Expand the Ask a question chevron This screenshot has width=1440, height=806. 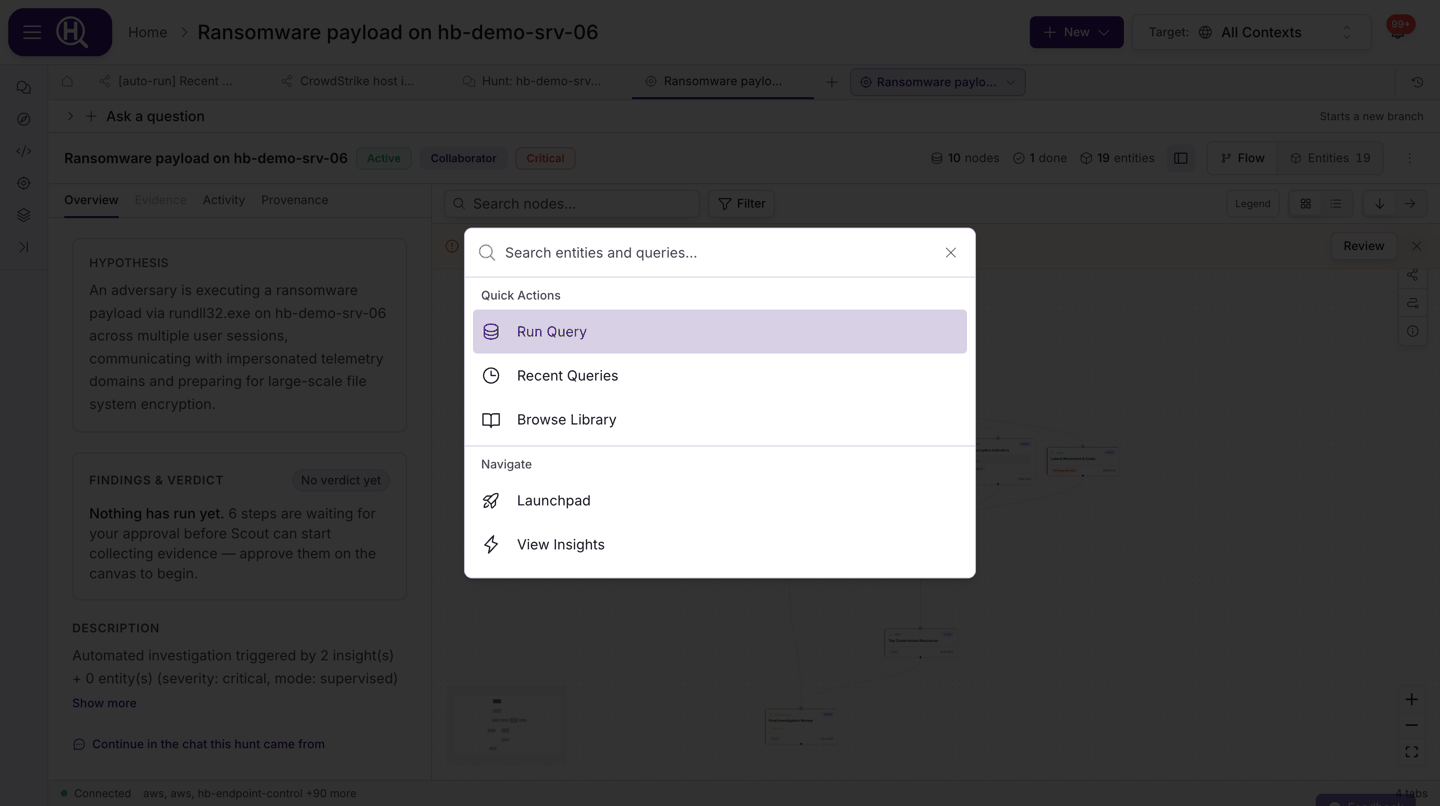click(x=70, y=116)
